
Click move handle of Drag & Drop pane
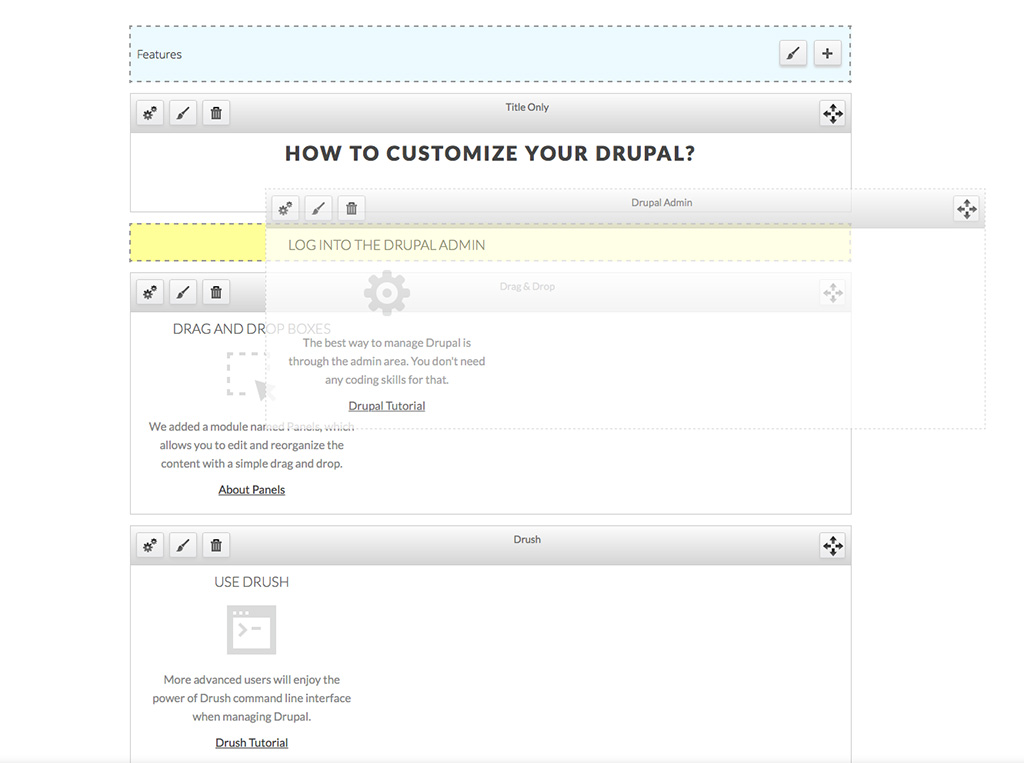click(833, 293)
